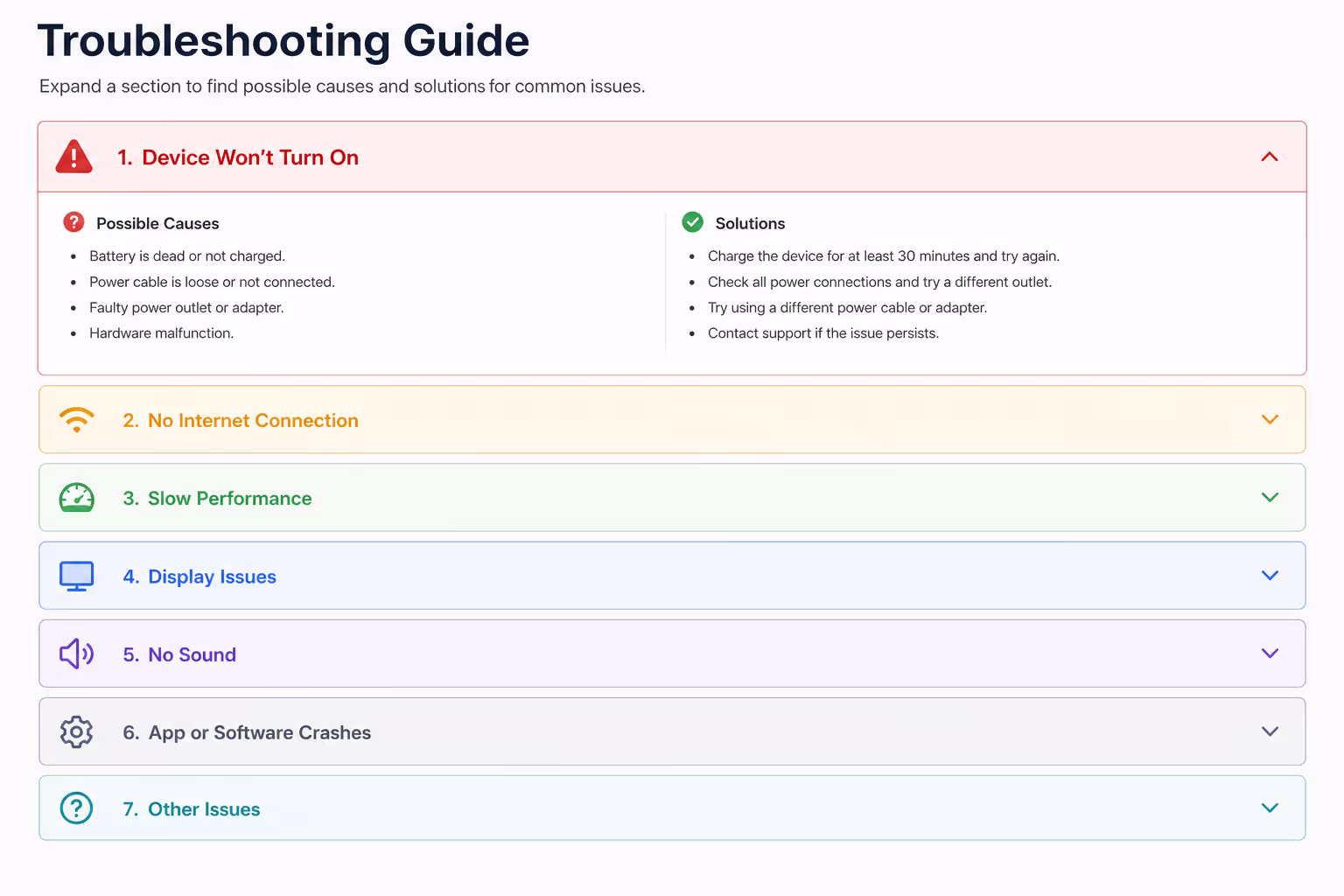Click 'Check all power connections' solution

point(879,282)
